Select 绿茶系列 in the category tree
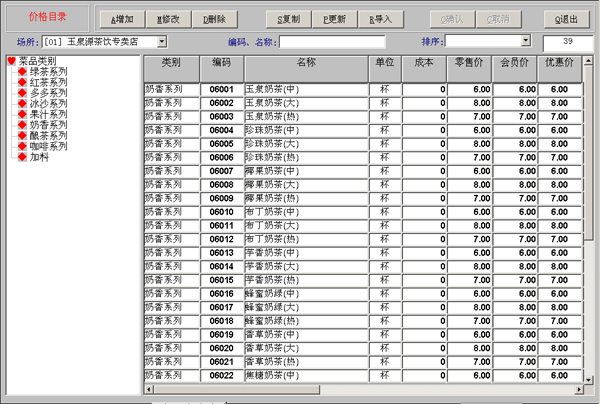The image size is (600, 404). click(48, 72)
